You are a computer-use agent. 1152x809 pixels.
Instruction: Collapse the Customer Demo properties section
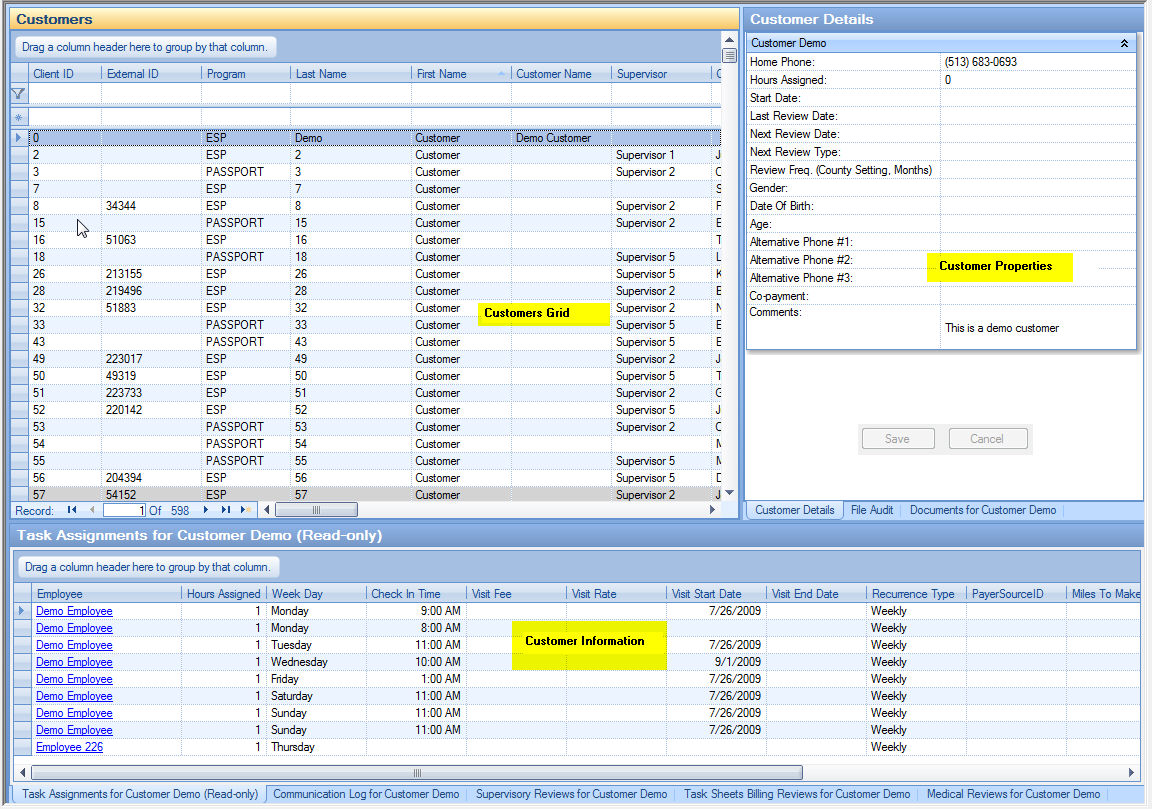coord(1124,43)
